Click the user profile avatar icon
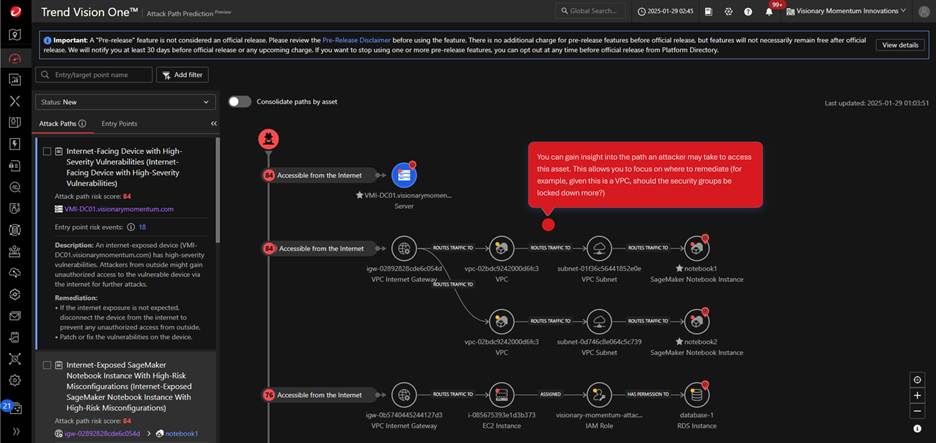Image resolution: width=936 pixels, height=443 pixels. [x=922, y=11]
